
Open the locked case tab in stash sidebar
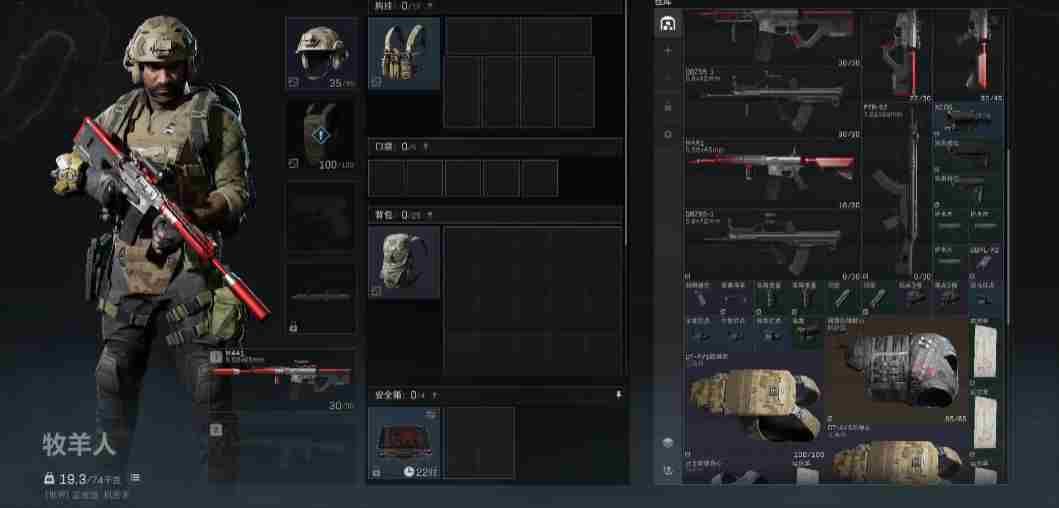point(668,107)
